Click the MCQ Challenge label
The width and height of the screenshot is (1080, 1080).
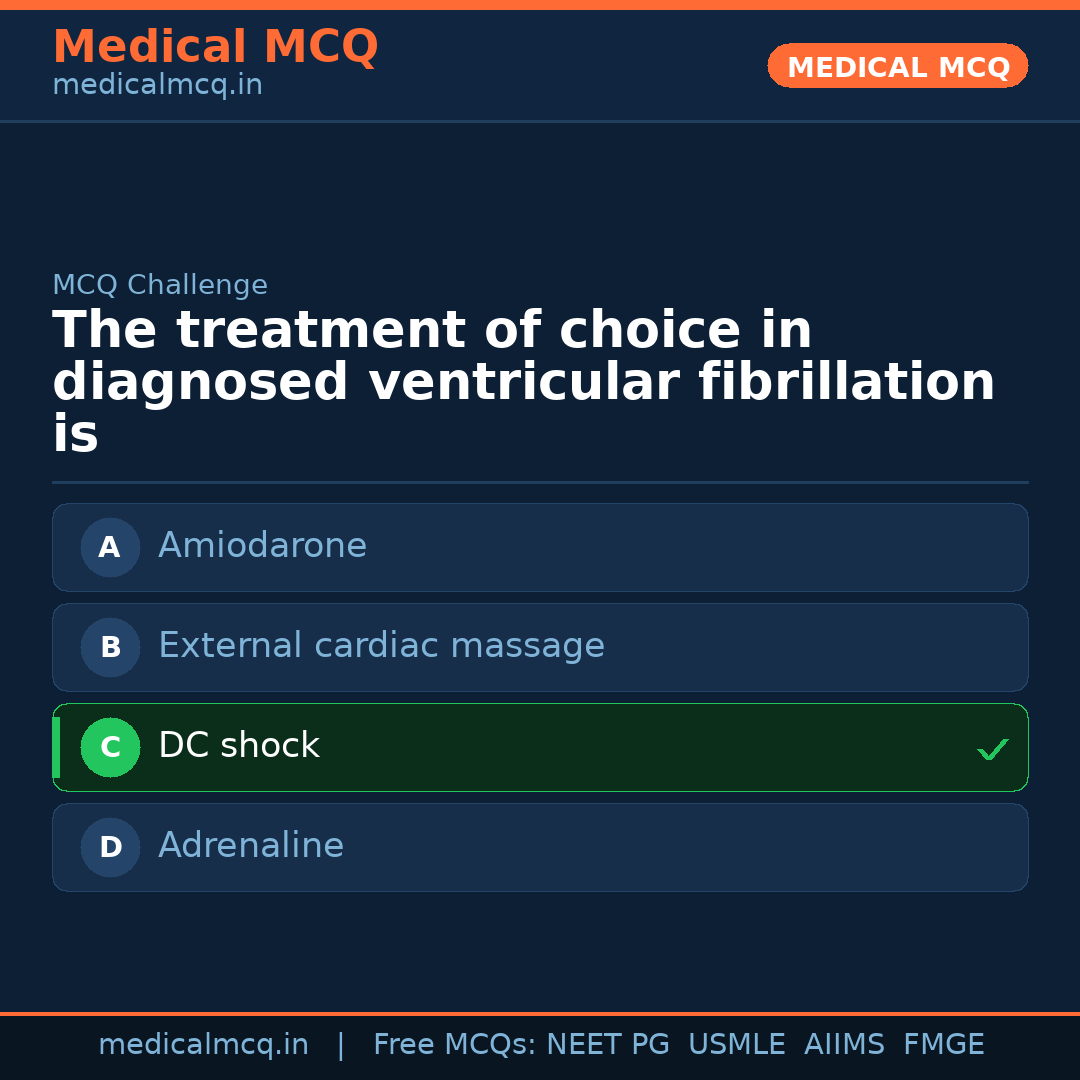tap(160, 285)
